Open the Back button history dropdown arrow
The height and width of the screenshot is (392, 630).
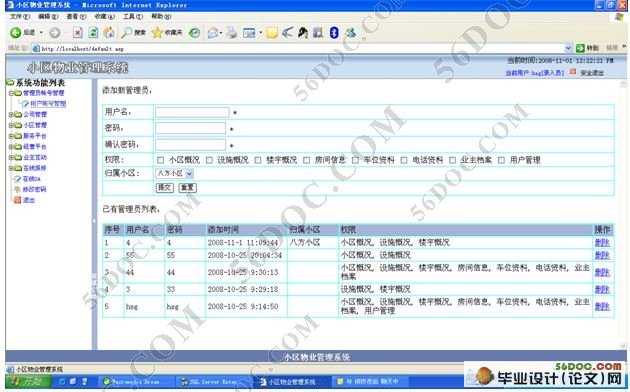pos(41,33)
